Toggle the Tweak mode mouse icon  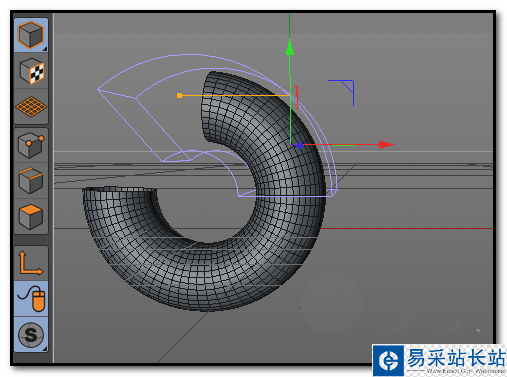tap(31, 298)
